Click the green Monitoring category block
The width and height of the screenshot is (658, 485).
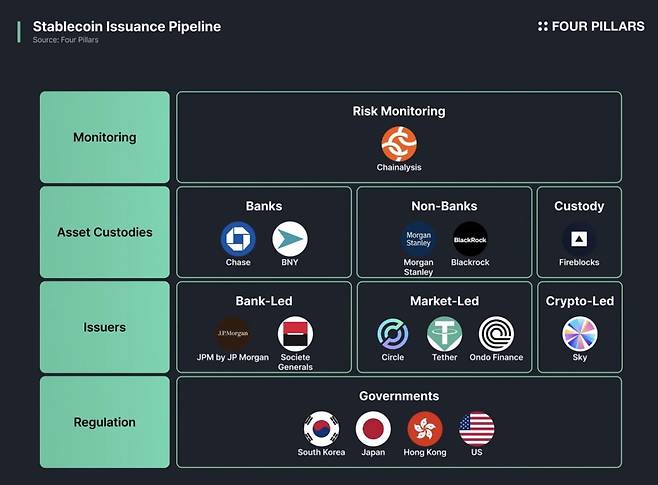[x=105, y=138]
